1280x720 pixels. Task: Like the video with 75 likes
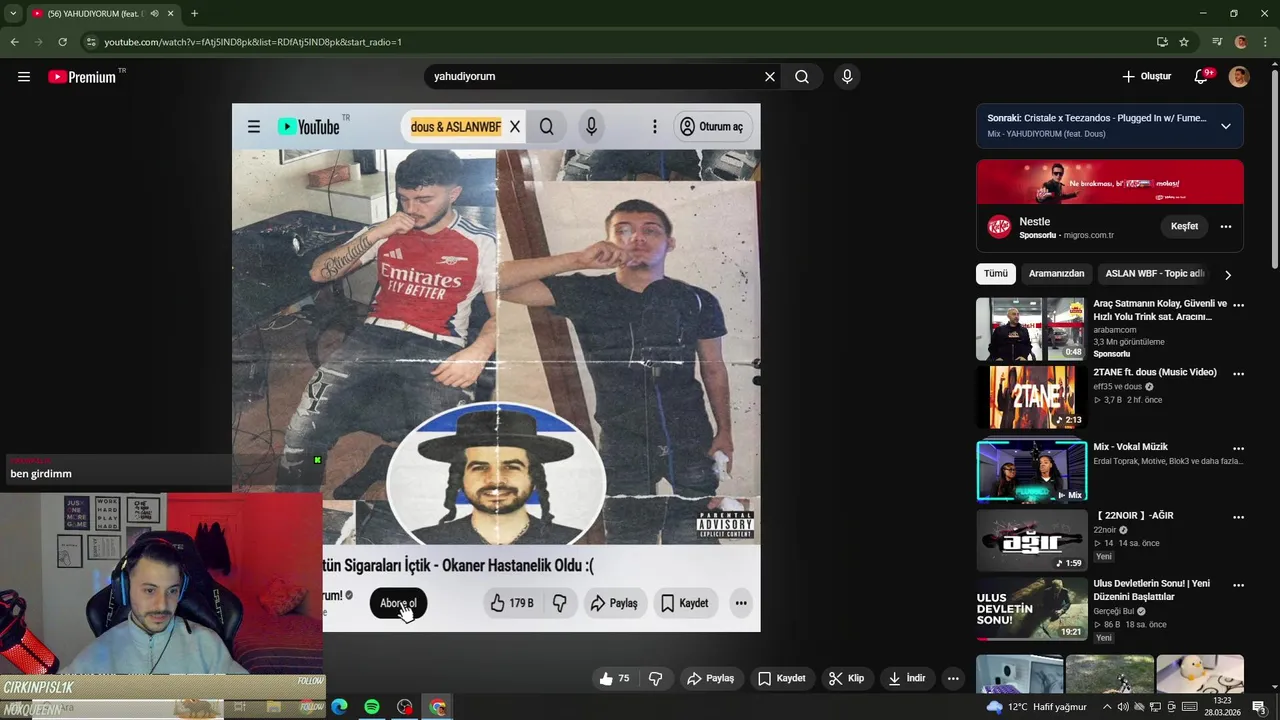click(x=614, y=679)
